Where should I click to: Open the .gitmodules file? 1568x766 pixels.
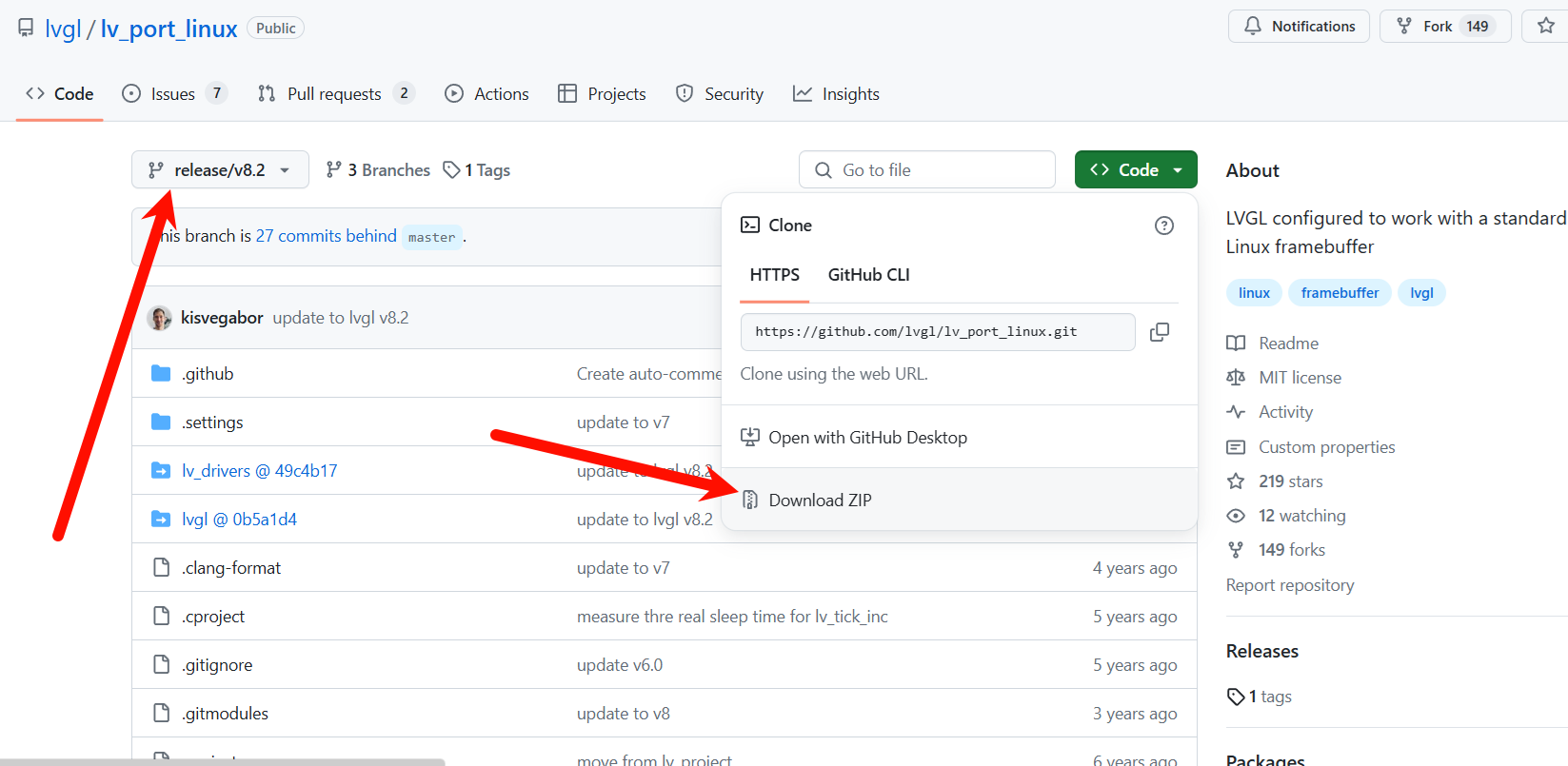pos(225,714)
